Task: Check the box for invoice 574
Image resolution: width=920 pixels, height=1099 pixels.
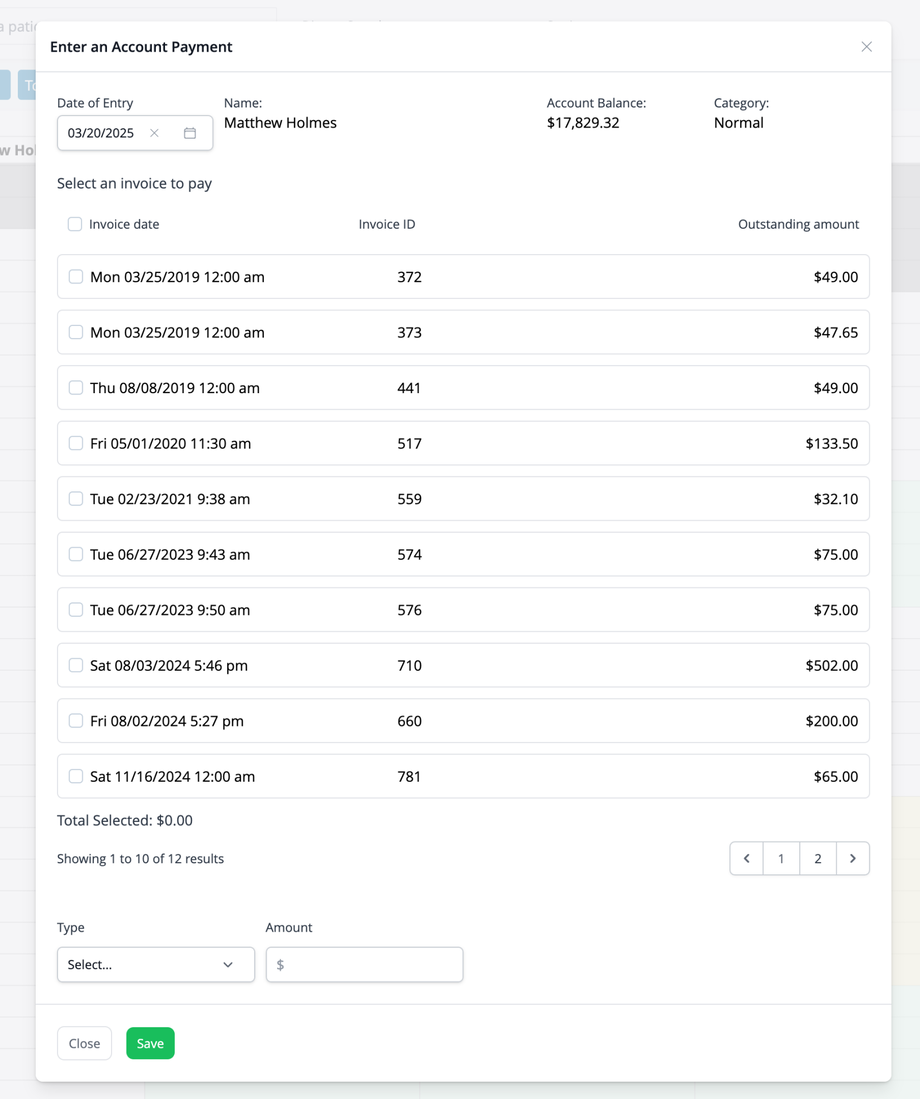Action: 76,554
